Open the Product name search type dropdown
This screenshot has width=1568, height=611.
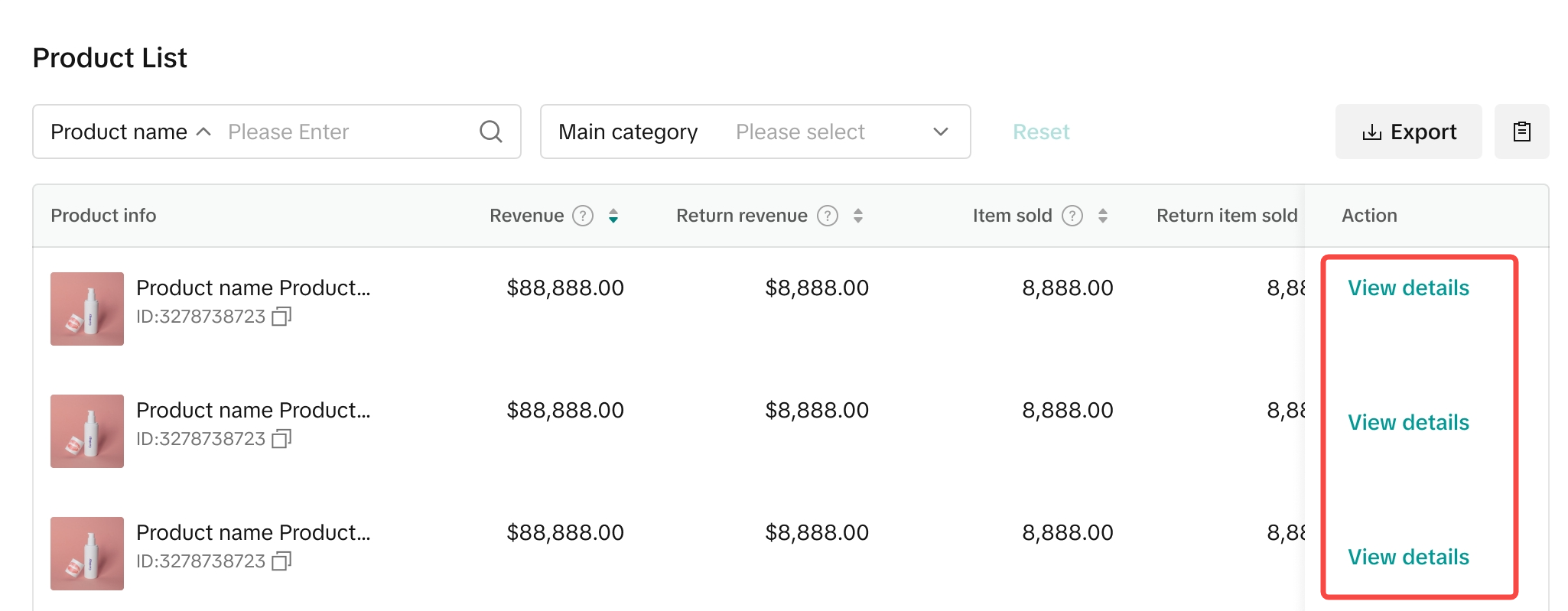pos(130,132)
